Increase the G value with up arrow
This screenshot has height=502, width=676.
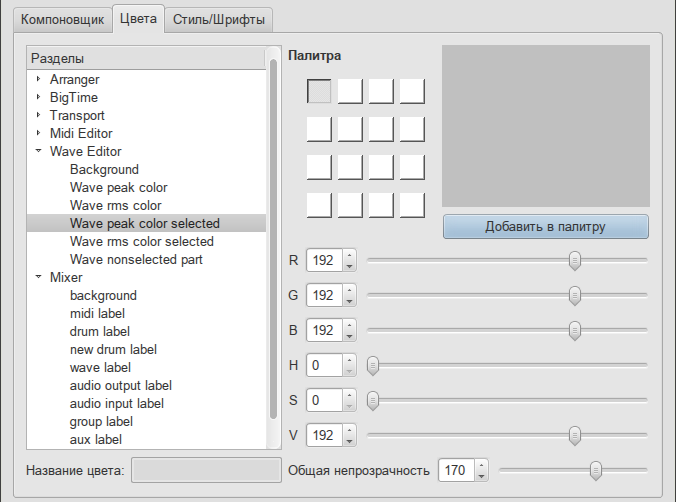(x=349, y=290)
